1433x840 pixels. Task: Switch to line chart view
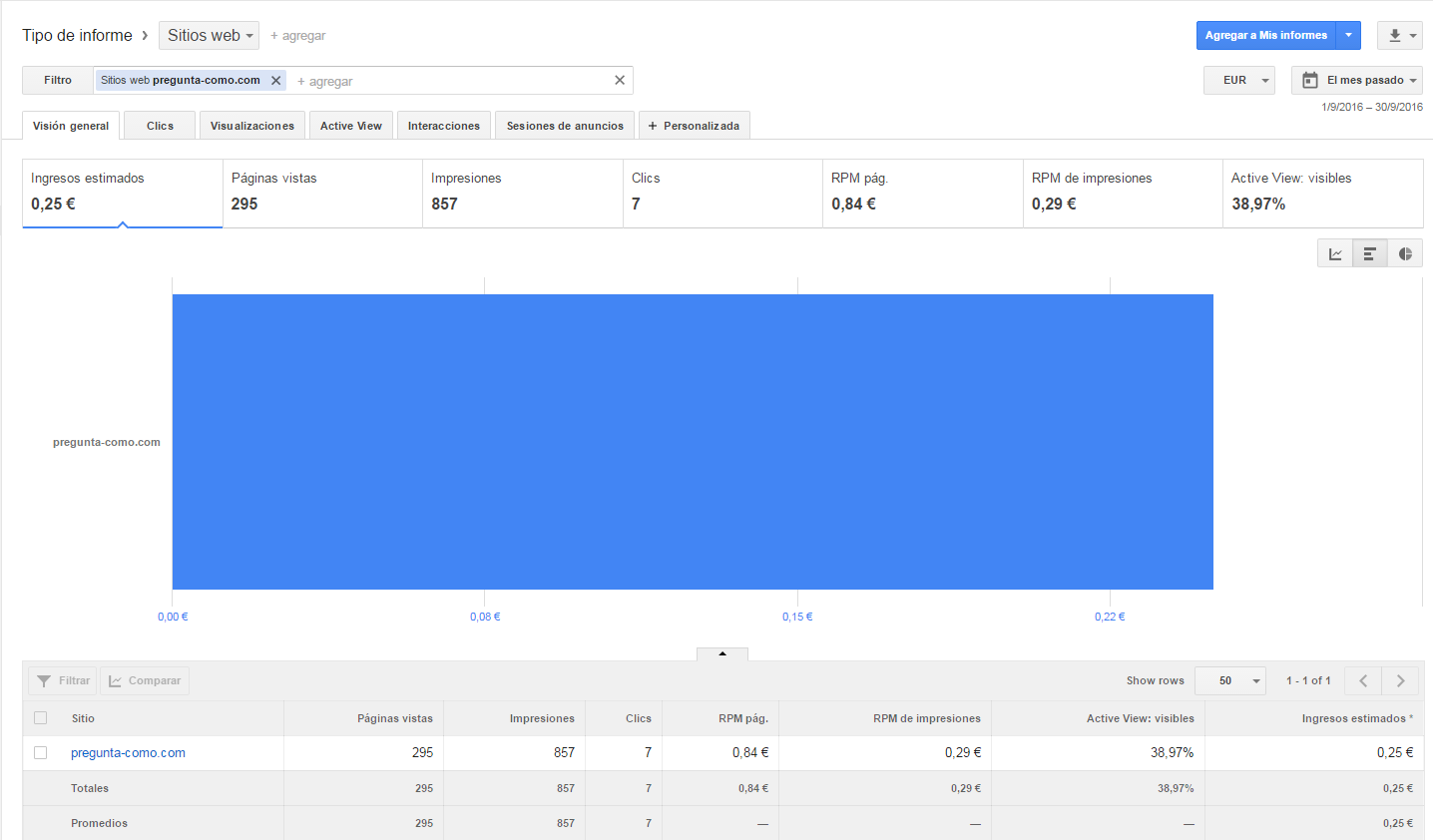point(1335,253)
